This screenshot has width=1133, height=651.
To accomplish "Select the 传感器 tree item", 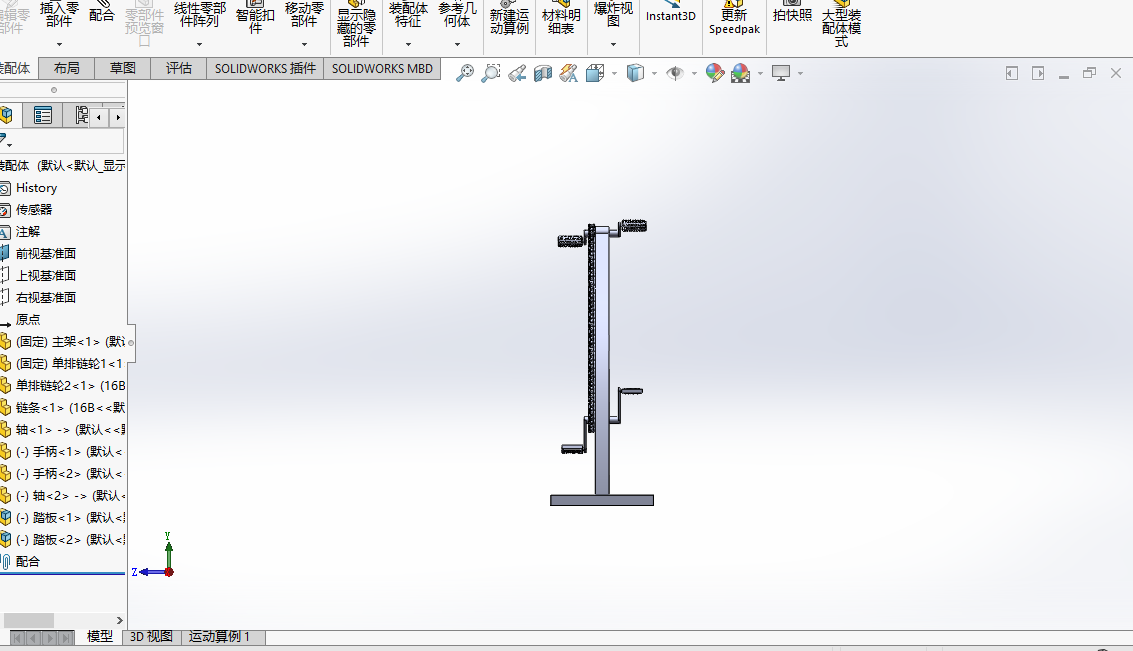I will [34, 210].
